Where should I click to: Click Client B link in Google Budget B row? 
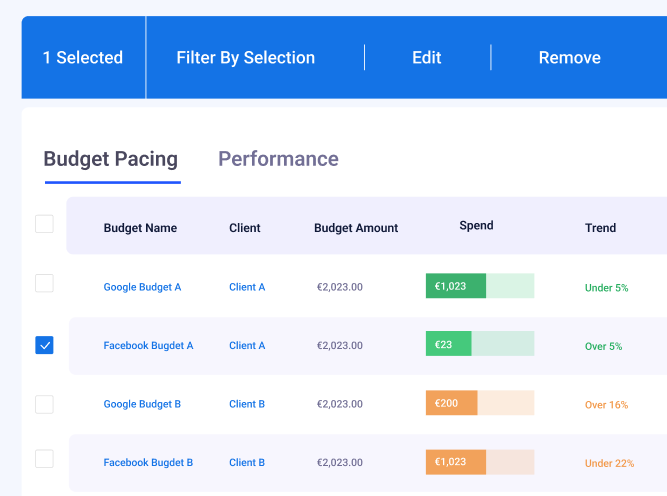tap(247, 404)
